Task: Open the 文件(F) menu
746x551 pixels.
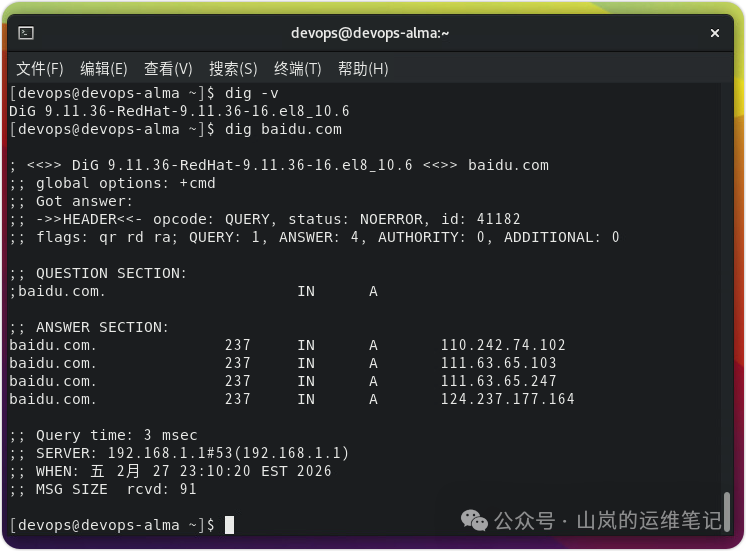Action: click(40, 69)
